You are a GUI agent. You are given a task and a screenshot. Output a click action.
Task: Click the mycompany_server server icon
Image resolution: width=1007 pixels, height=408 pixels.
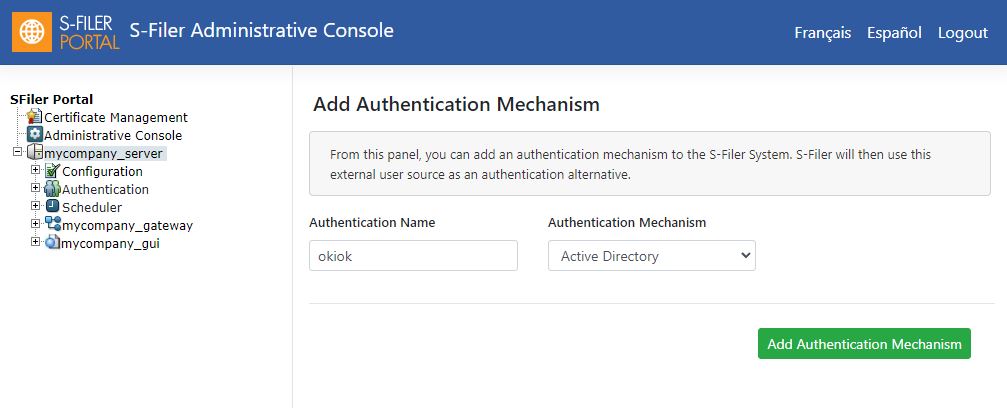click(x=35, y=153)
